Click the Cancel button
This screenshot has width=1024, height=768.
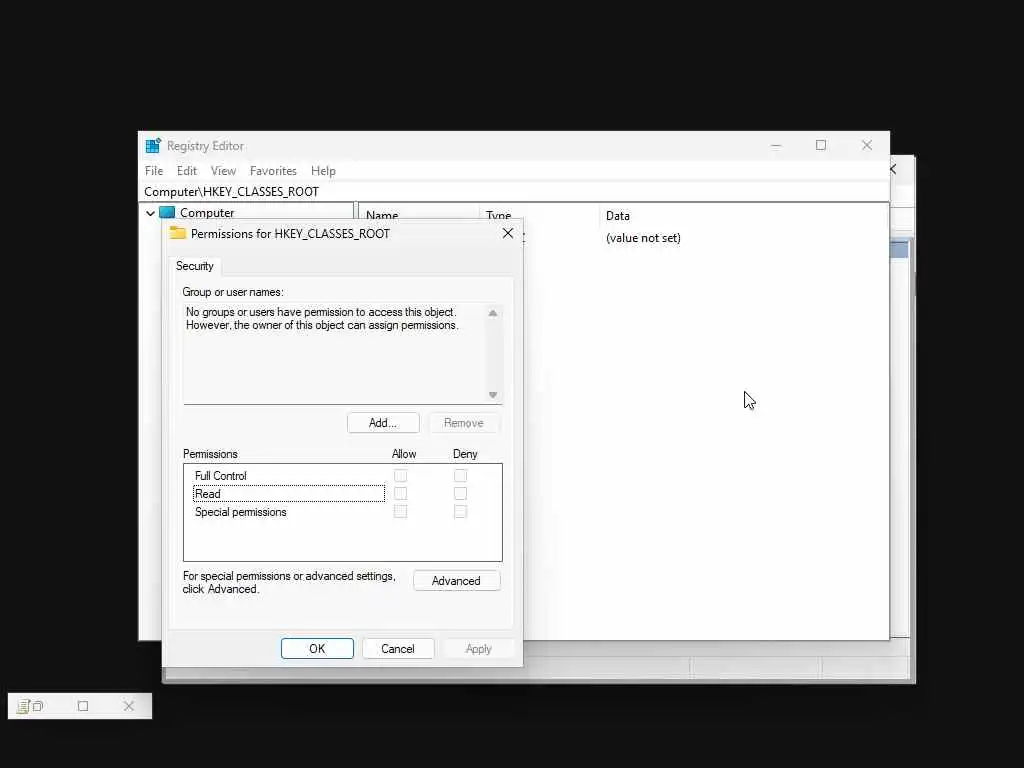398,648
